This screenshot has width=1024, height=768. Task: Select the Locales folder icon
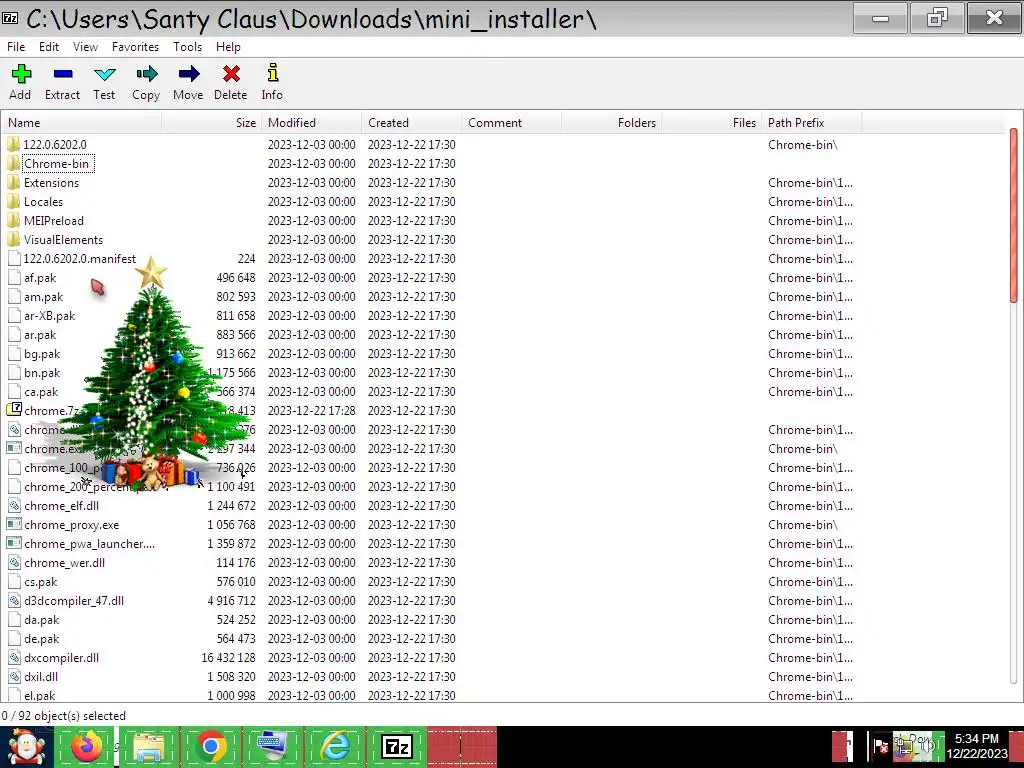[x=14, y=201]
